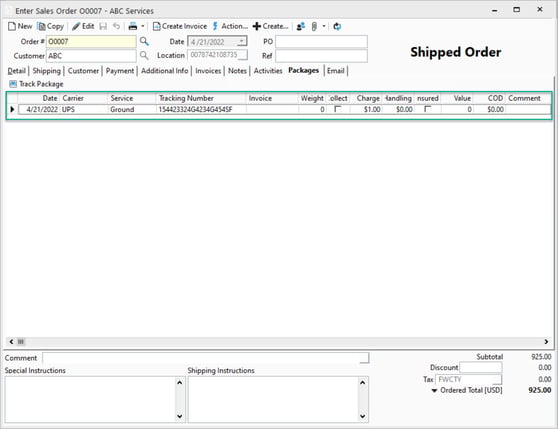Open the lightning-bolt Action menu
This screenshot has height=429, width=558.
230,26
